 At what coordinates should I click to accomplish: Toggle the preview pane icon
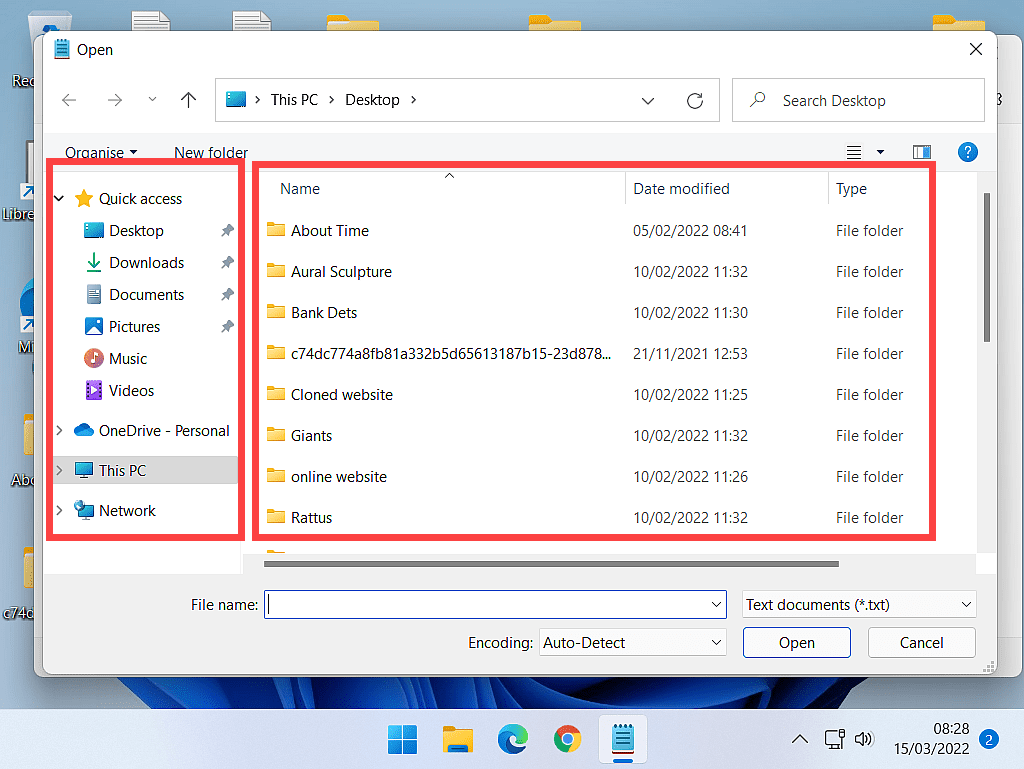tap(922, 152)
